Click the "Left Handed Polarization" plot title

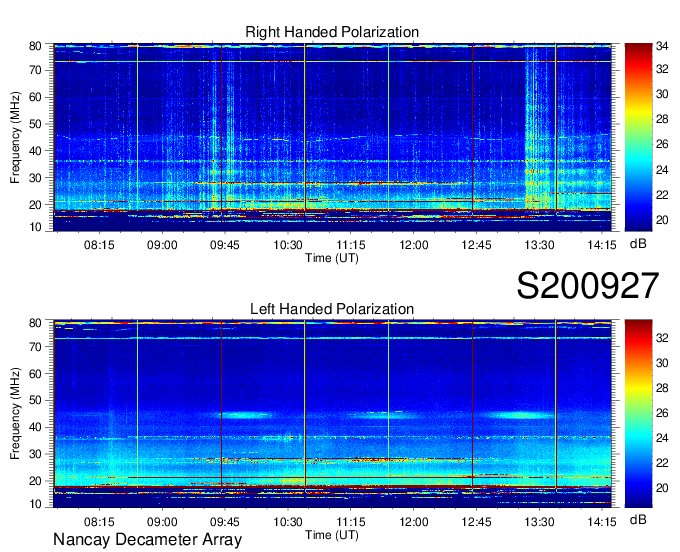332,309
